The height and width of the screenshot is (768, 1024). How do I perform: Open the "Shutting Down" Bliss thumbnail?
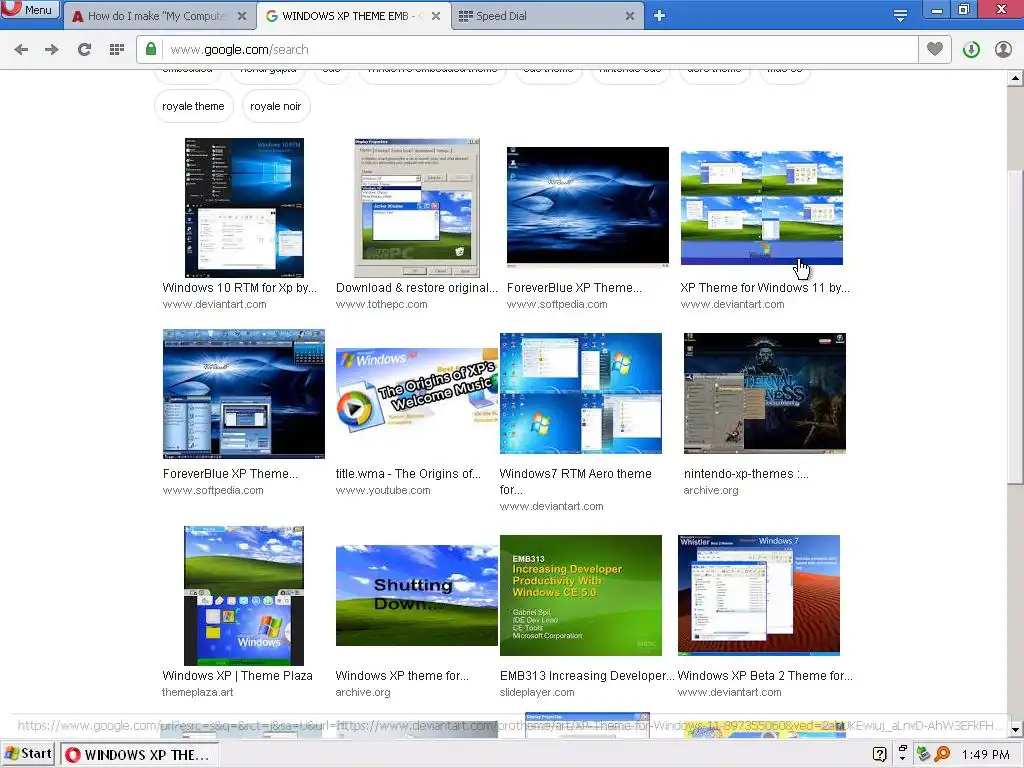[417, 596]
